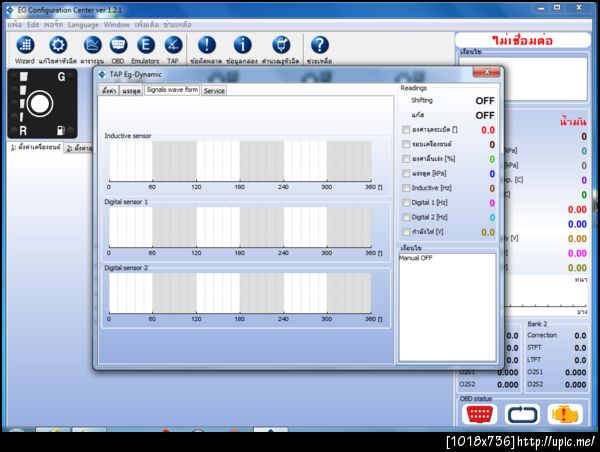Open the Emulators tool

[145, 50]
